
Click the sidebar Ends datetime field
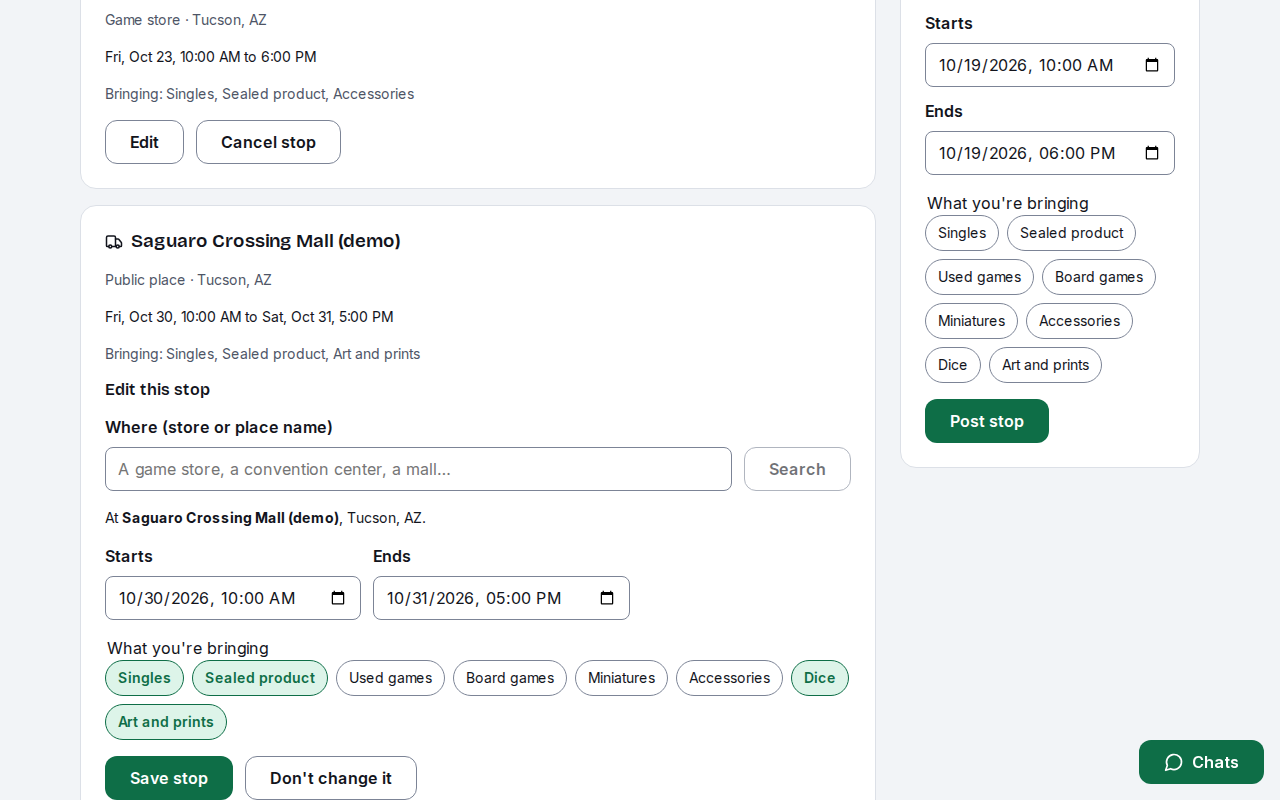1050,153
